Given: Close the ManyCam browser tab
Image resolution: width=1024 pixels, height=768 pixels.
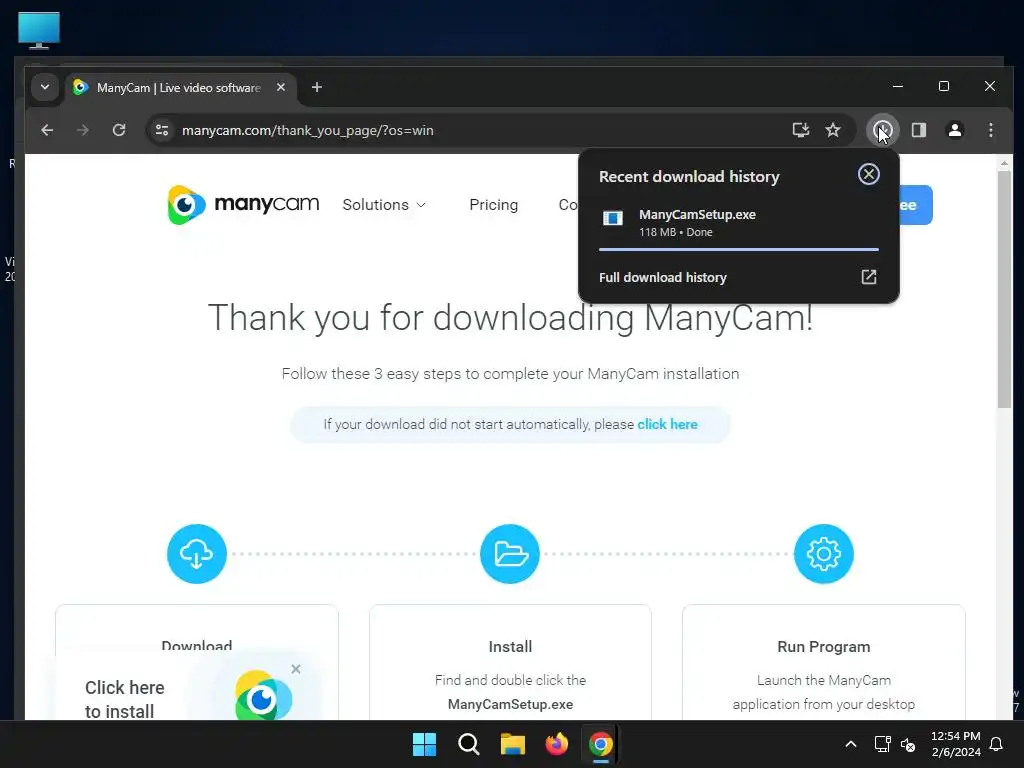Looking at the screenshot, I should [x=281, y=87].
